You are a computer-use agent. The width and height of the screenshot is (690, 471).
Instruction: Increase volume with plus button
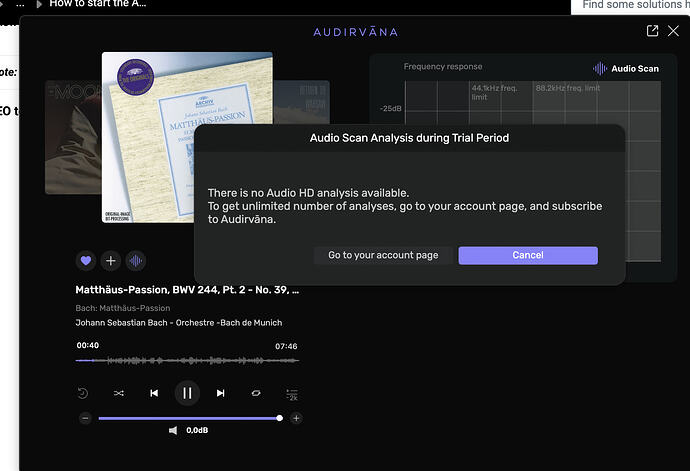click(296, 418)
